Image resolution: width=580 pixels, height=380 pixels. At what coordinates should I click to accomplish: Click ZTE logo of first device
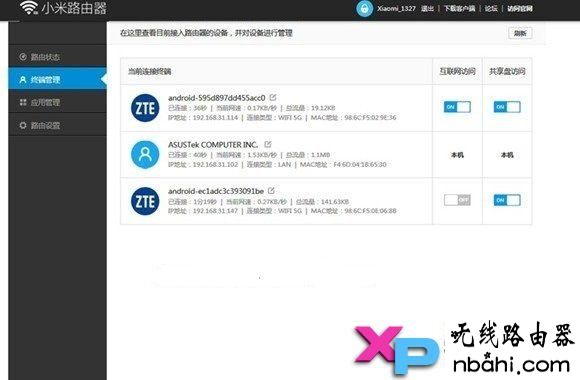[x=145, y=108]
